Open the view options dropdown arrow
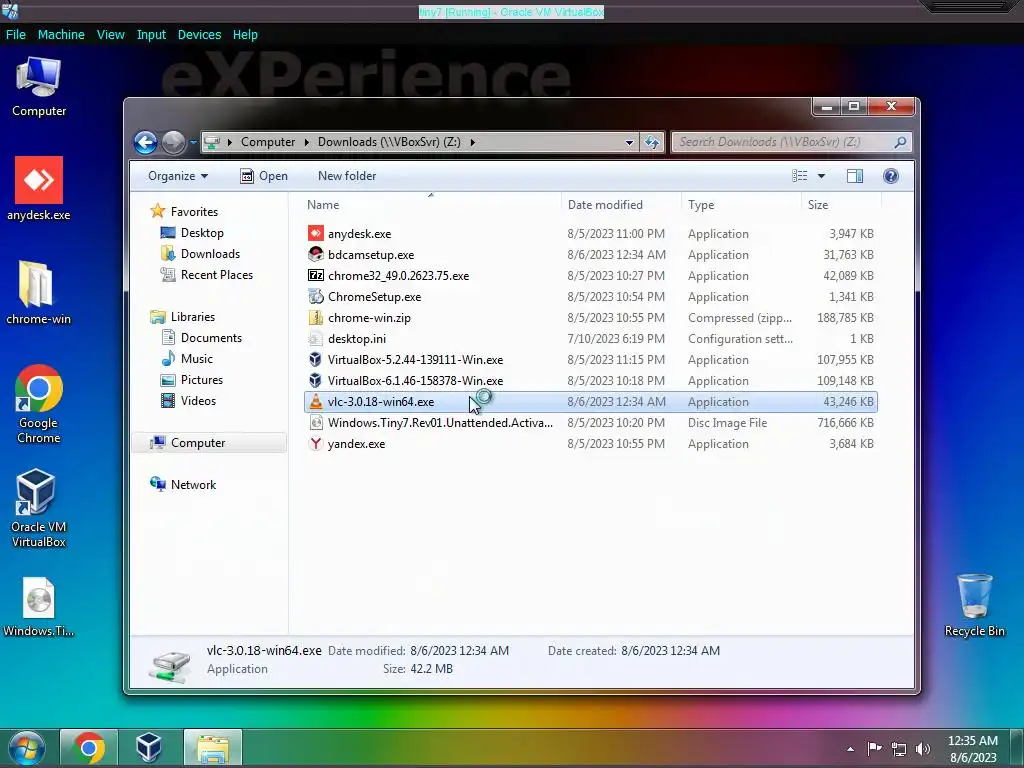 tap(821, 176)
